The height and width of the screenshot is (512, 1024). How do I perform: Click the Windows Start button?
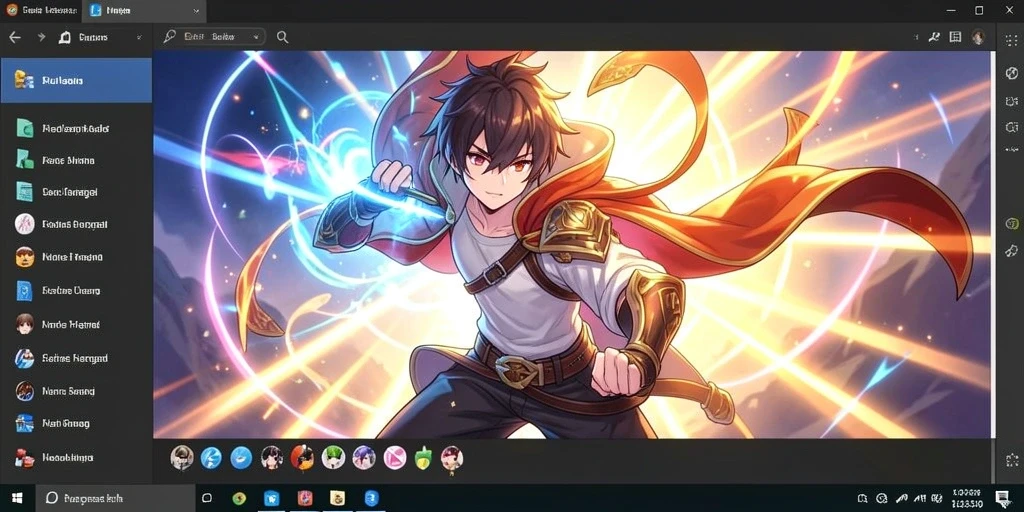[17, 498]
